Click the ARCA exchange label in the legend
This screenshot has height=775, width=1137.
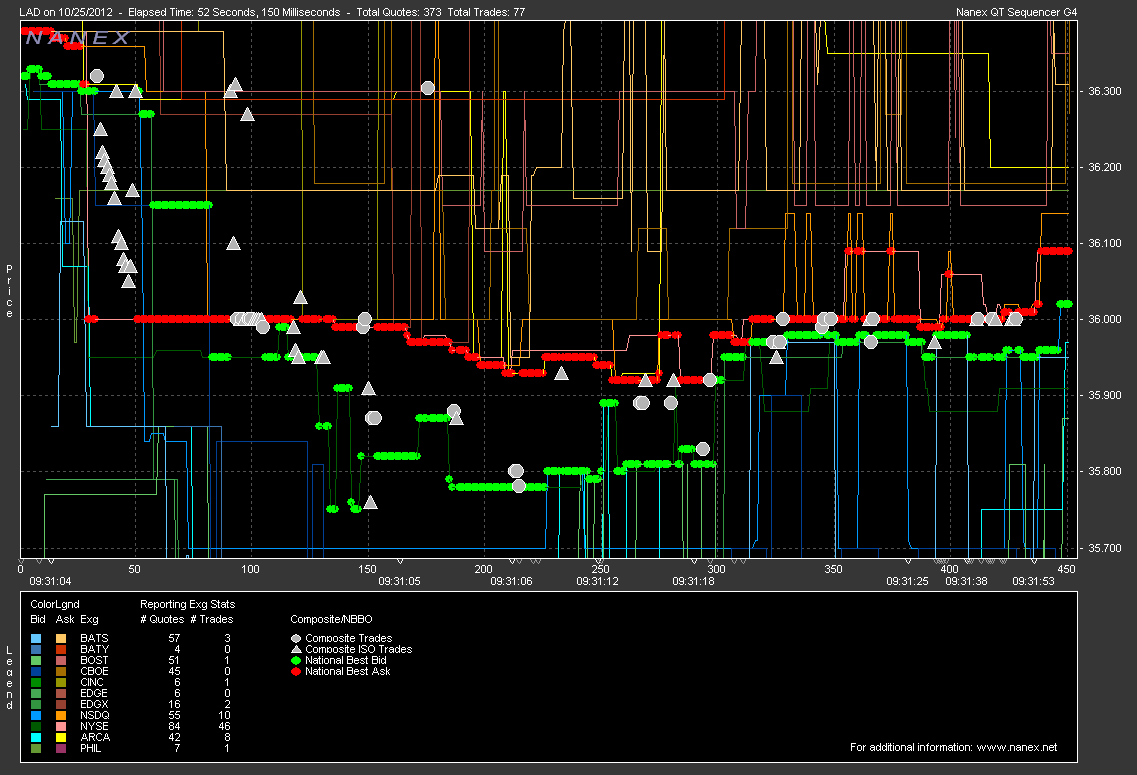pos(95,737)
